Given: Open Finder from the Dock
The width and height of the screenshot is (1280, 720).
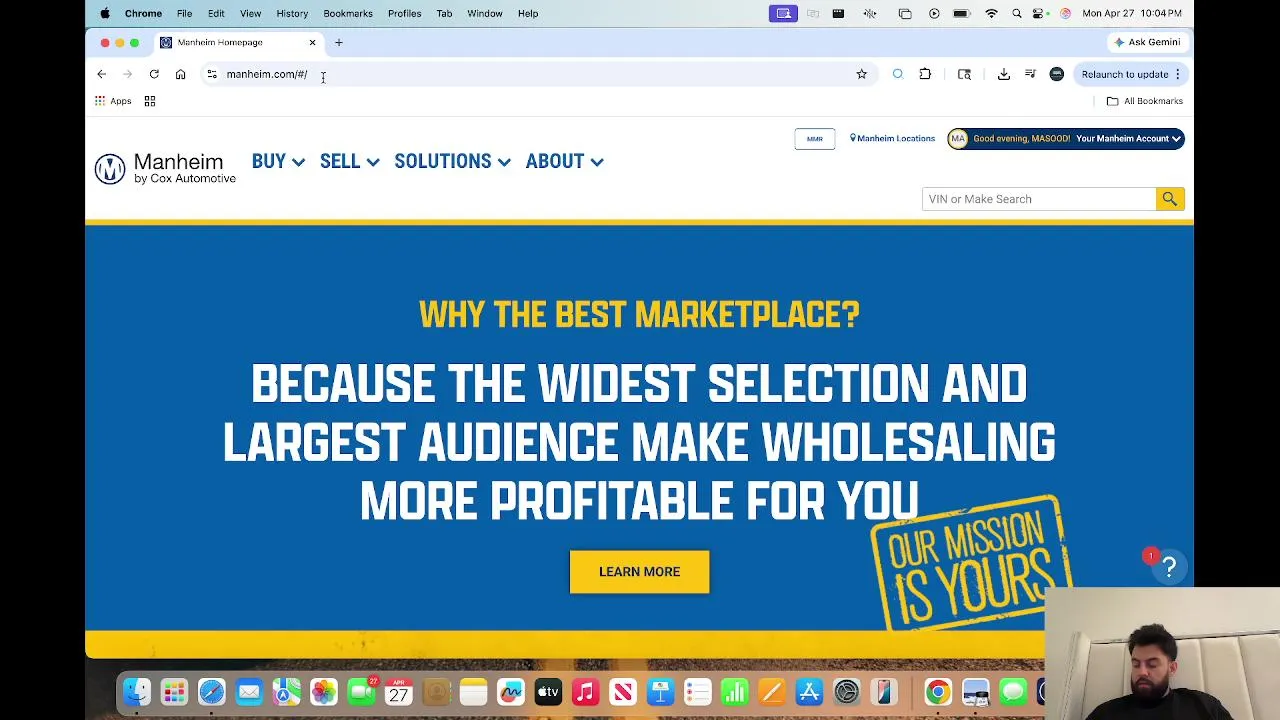Looking at the screenshot, I should (x=137, y=692).
